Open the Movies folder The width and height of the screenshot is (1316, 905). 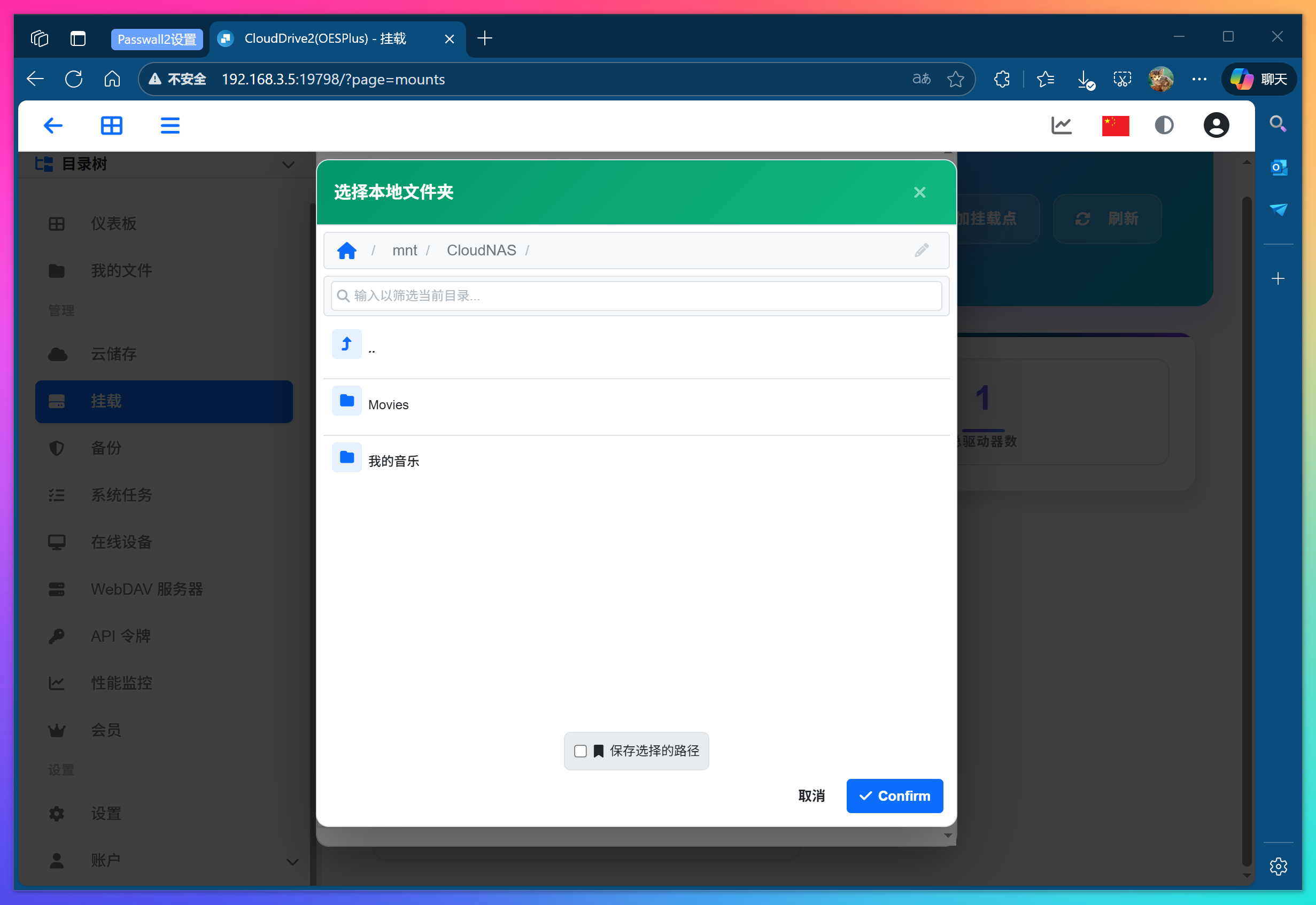point(388,405)
